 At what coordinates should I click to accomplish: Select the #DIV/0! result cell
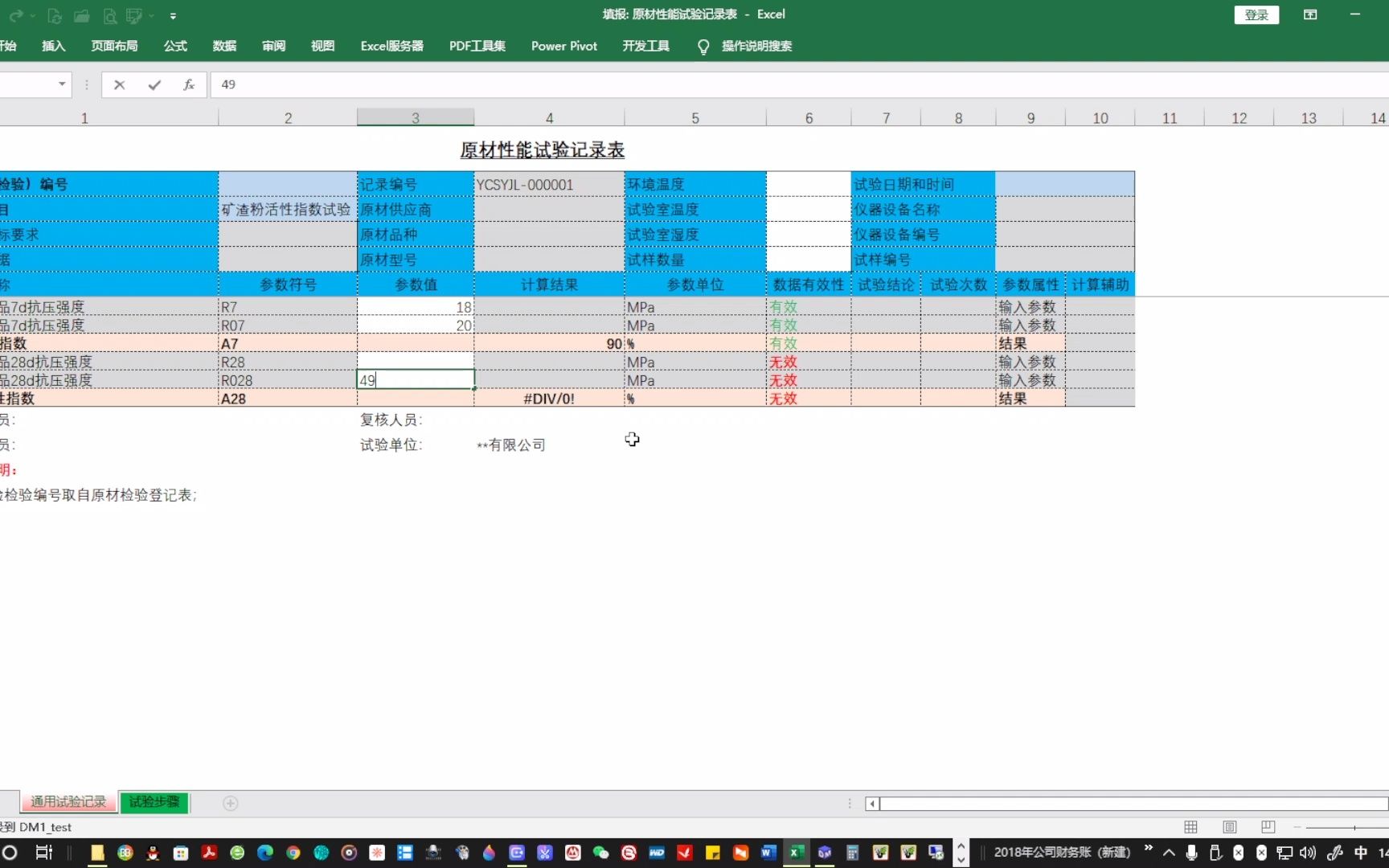click(x=549, y=399)
